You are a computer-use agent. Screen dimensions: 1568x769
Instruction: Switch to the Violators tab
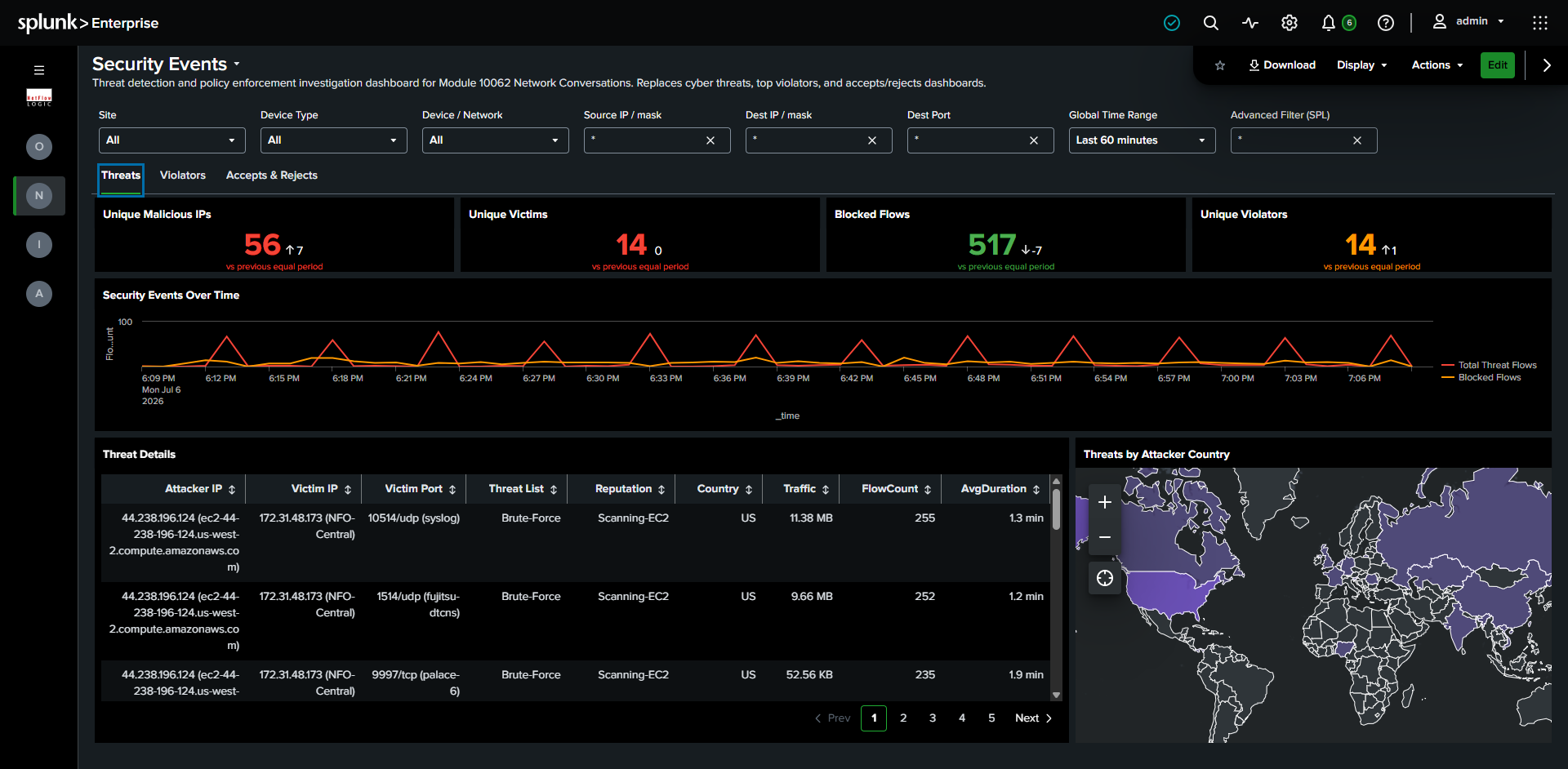[x=183, y=176]
